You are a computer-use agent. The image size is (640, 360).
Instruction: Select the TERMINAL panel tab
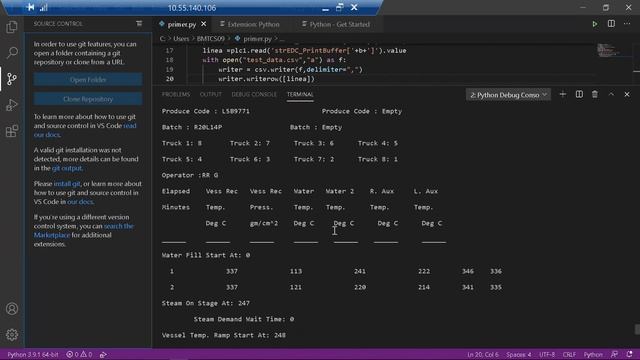point(300,94)
